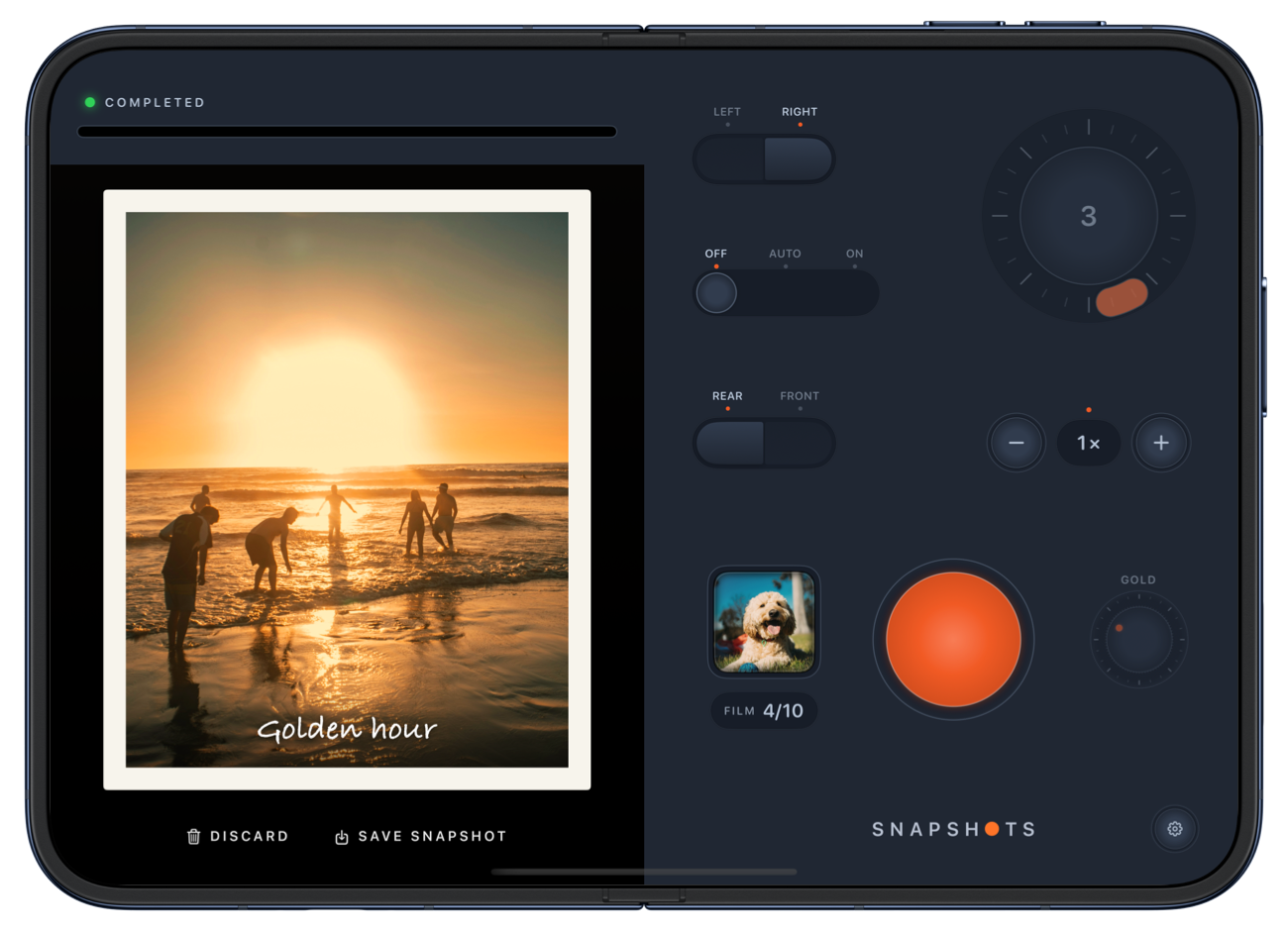Set flash to AUTO
This screenshot has height=935, width=1288.
pyautogui.click(x=786, y=293)
